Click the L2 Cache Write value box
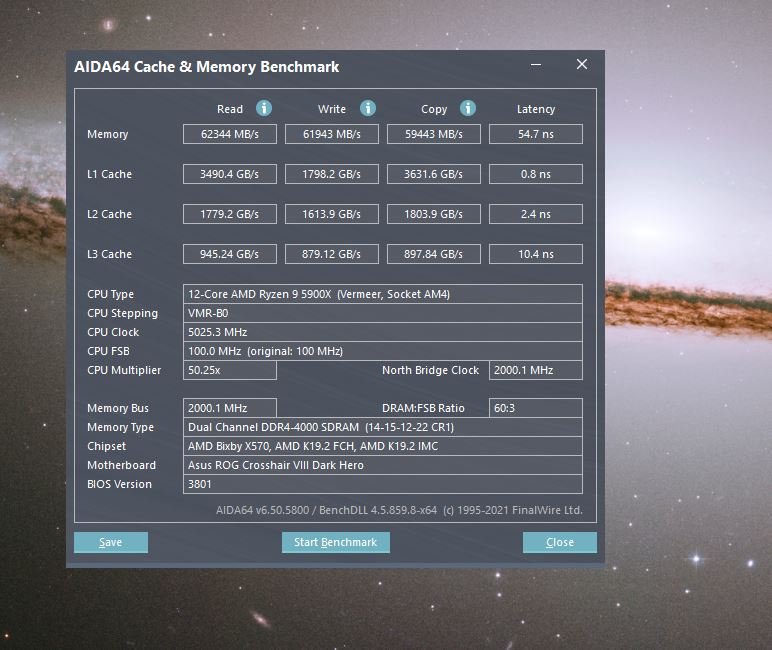 (x=332, y=214)
